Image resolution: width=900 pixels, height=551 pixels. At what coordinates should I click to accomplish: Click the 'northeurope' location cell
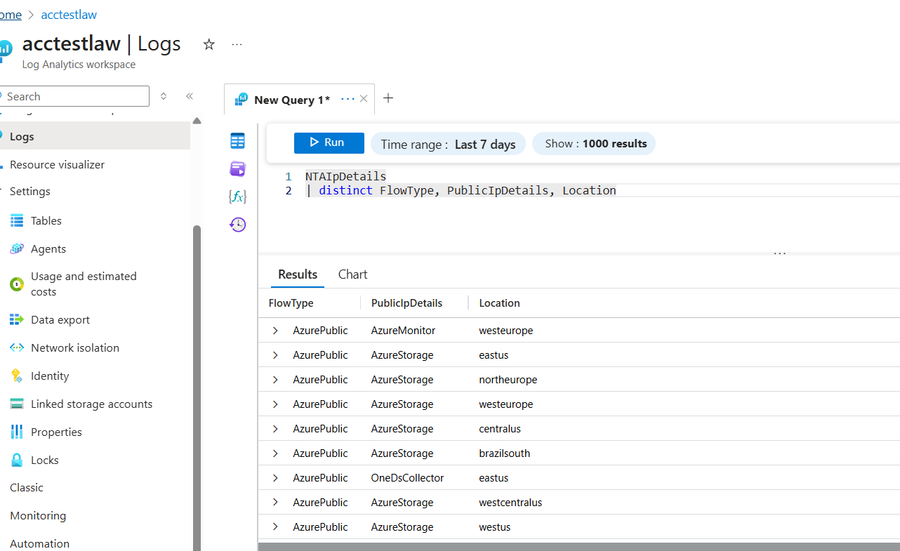(508, 379)
